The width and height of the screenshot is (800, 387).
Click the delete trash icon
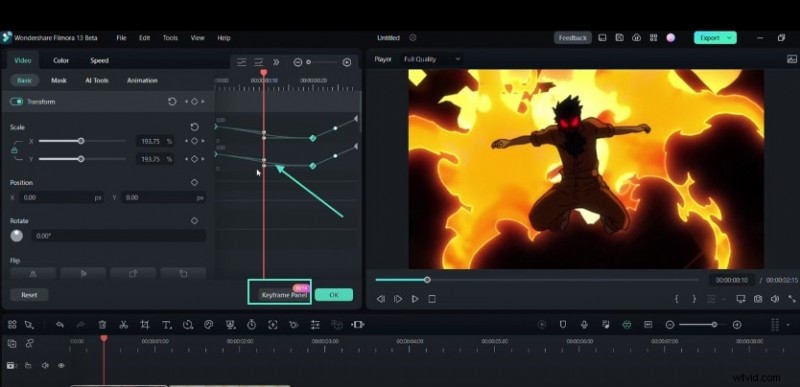(102, 325)
